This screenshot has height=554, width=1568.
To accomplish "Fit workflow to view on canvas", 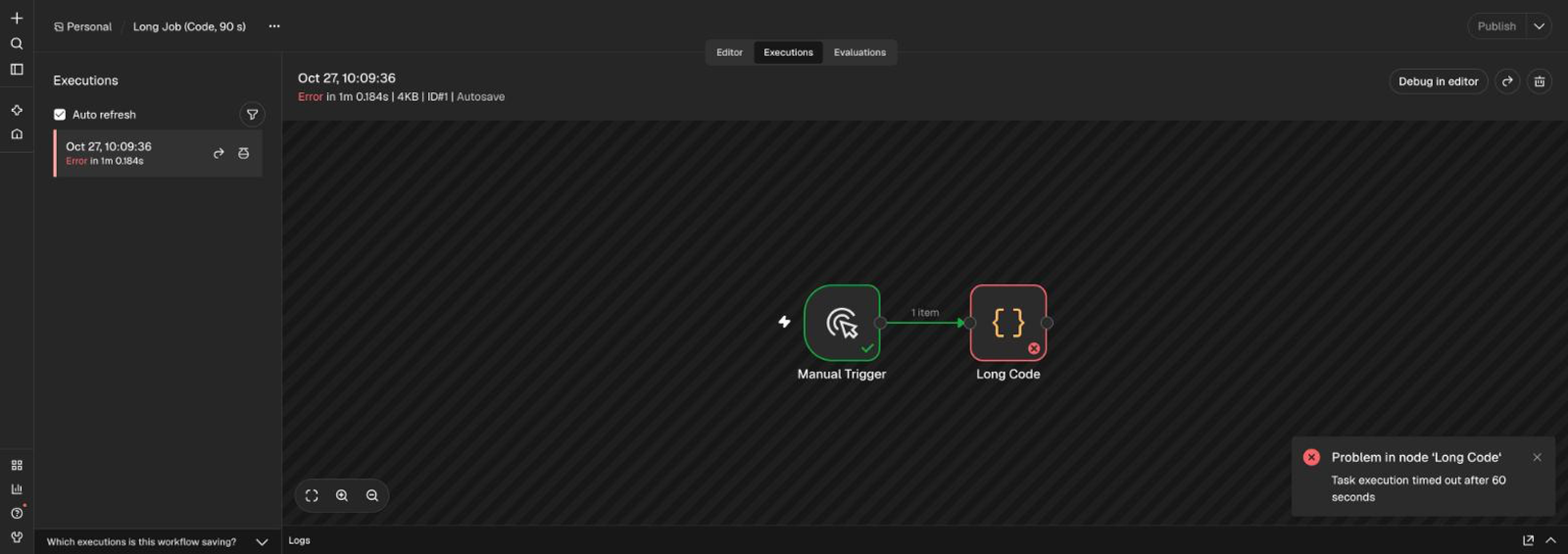I will click(312, 495).
